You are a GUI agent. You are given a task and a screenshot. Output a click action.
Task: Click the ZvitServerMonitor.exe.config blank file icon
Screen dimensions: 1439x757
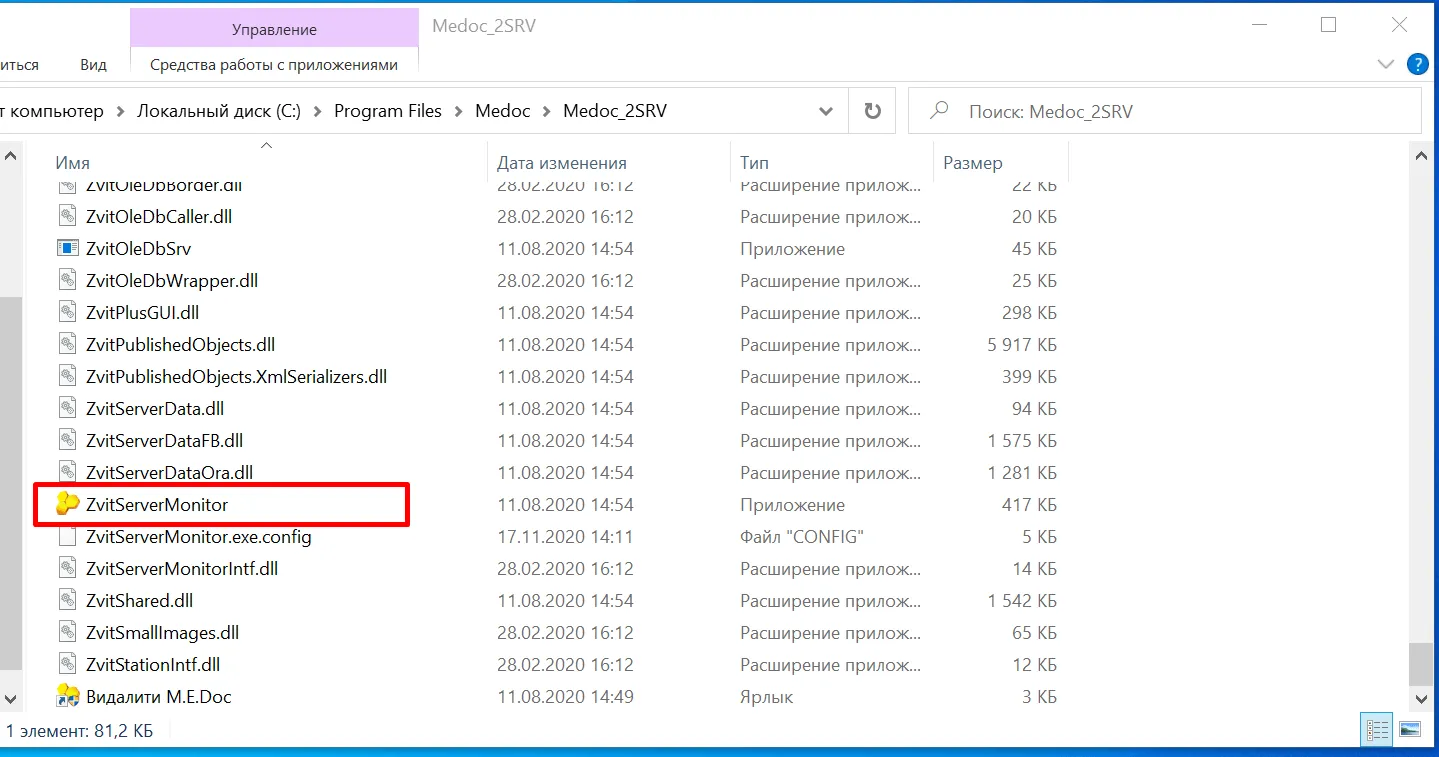point(68,537)
